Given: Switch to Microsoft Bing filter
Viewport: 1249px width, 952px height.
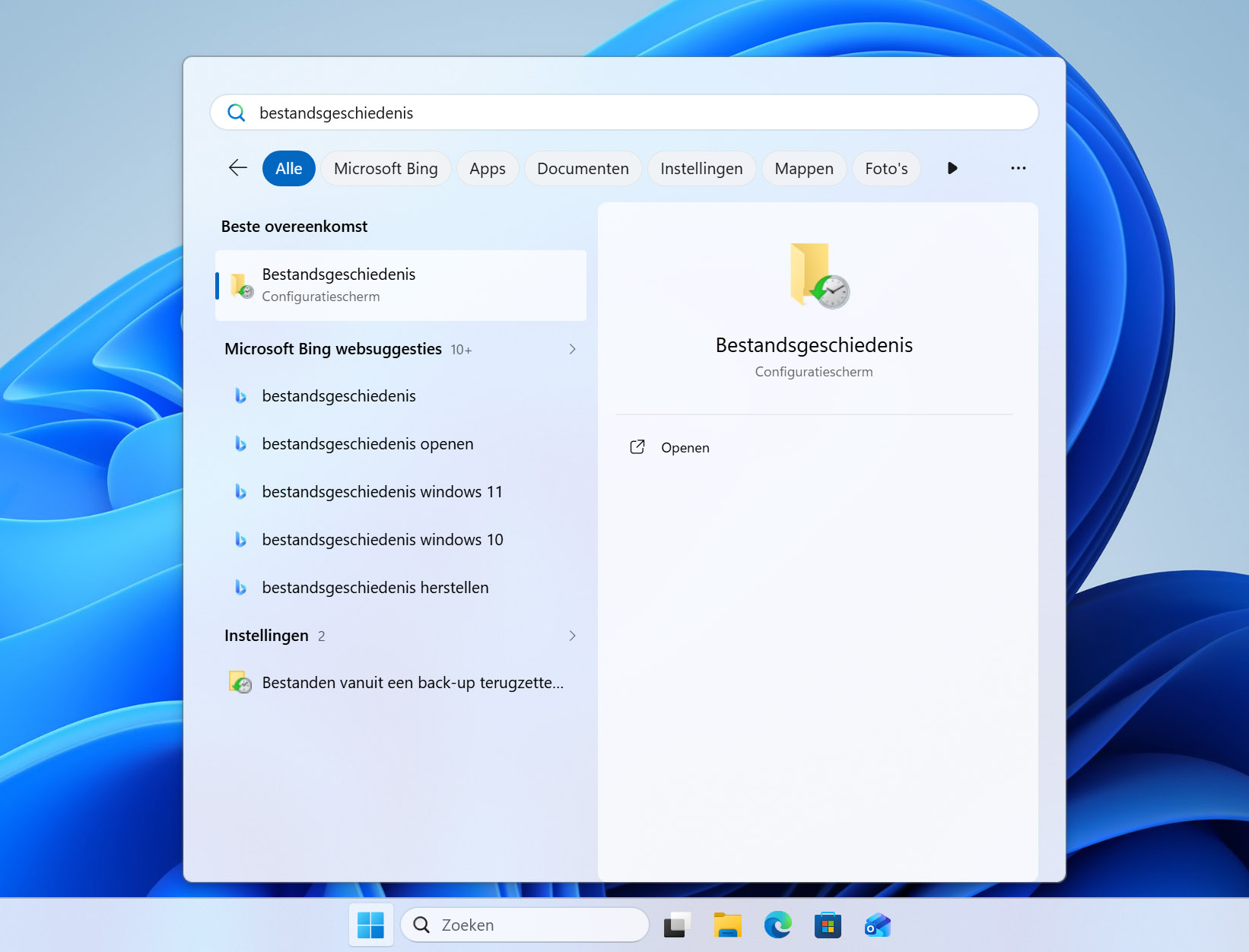Looking at the screenshot, I should tap(386, 168).
